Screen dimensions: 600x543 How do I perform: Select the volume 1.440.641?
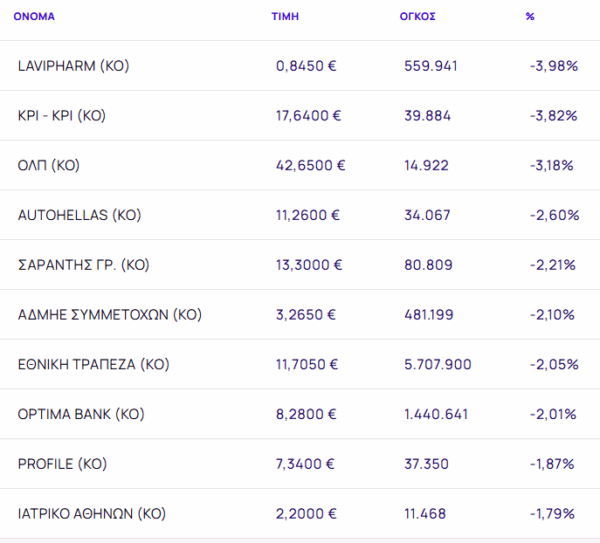(436, 414)
